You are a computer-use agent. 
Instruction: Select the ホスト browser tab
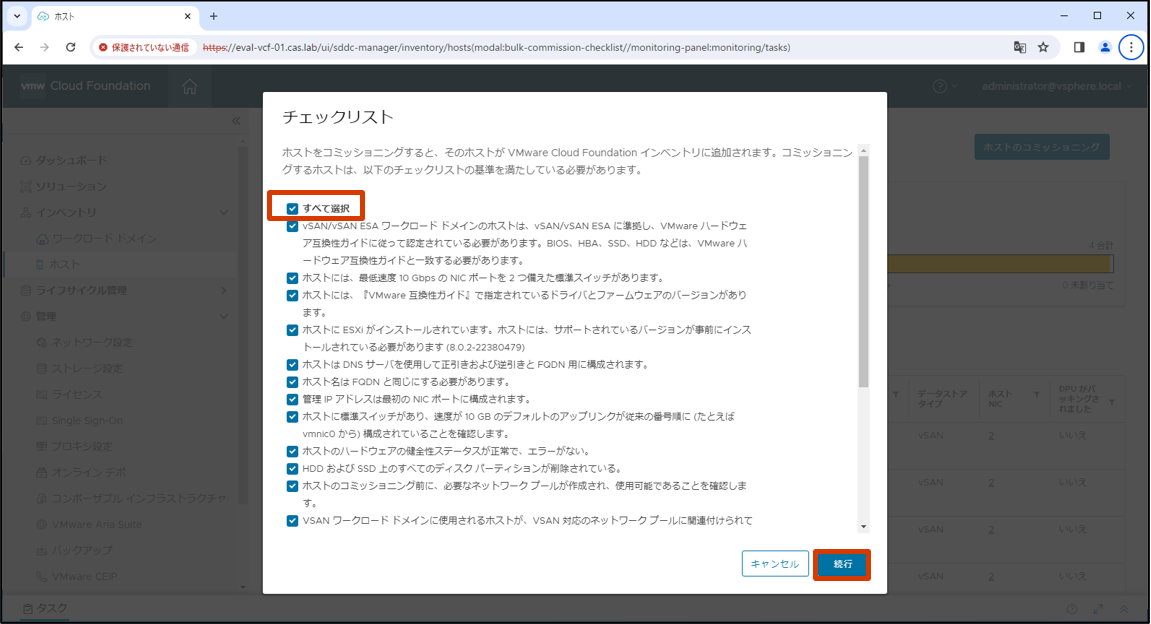click(114, 16)
